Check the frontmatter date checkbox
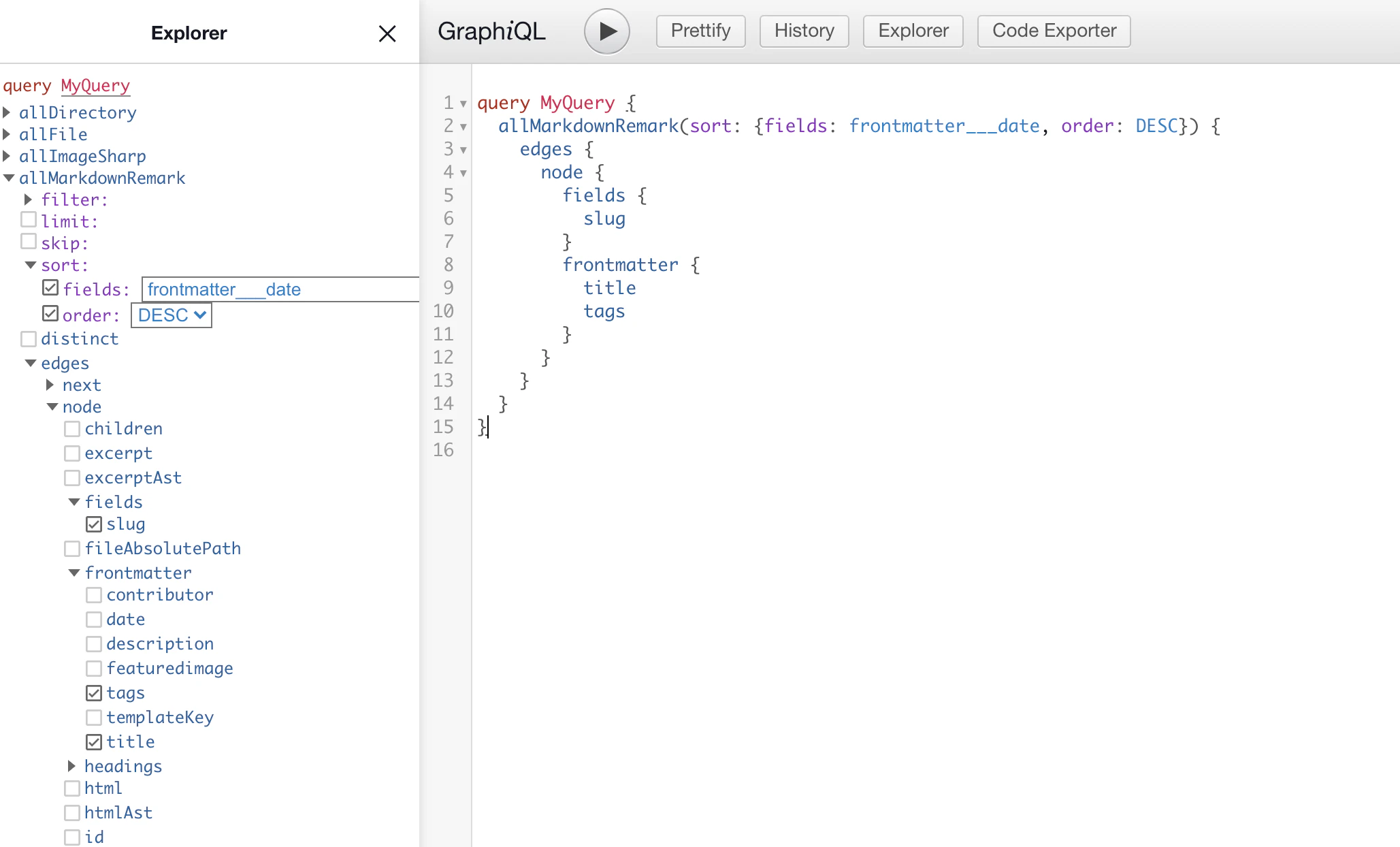This screenshot has width=1400, height=847. pos(94,620)
